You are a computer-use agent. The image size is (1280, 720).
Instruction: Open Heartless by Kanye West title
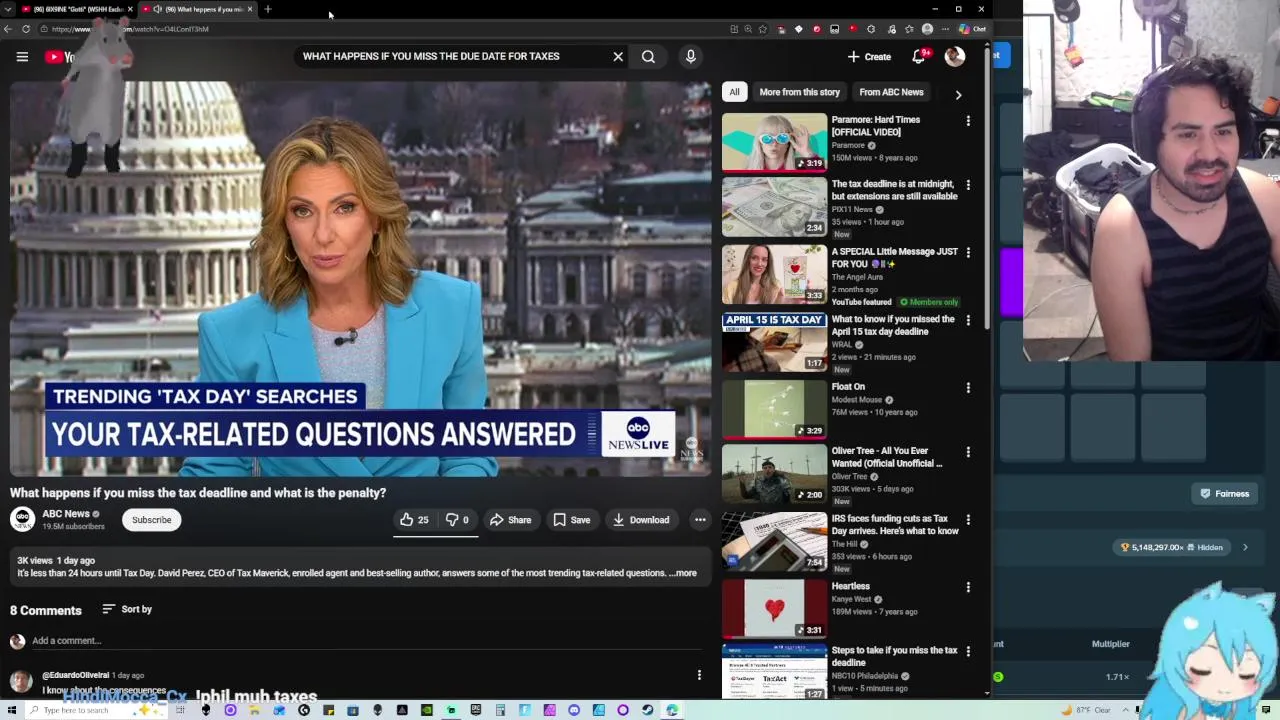(850, 586)
